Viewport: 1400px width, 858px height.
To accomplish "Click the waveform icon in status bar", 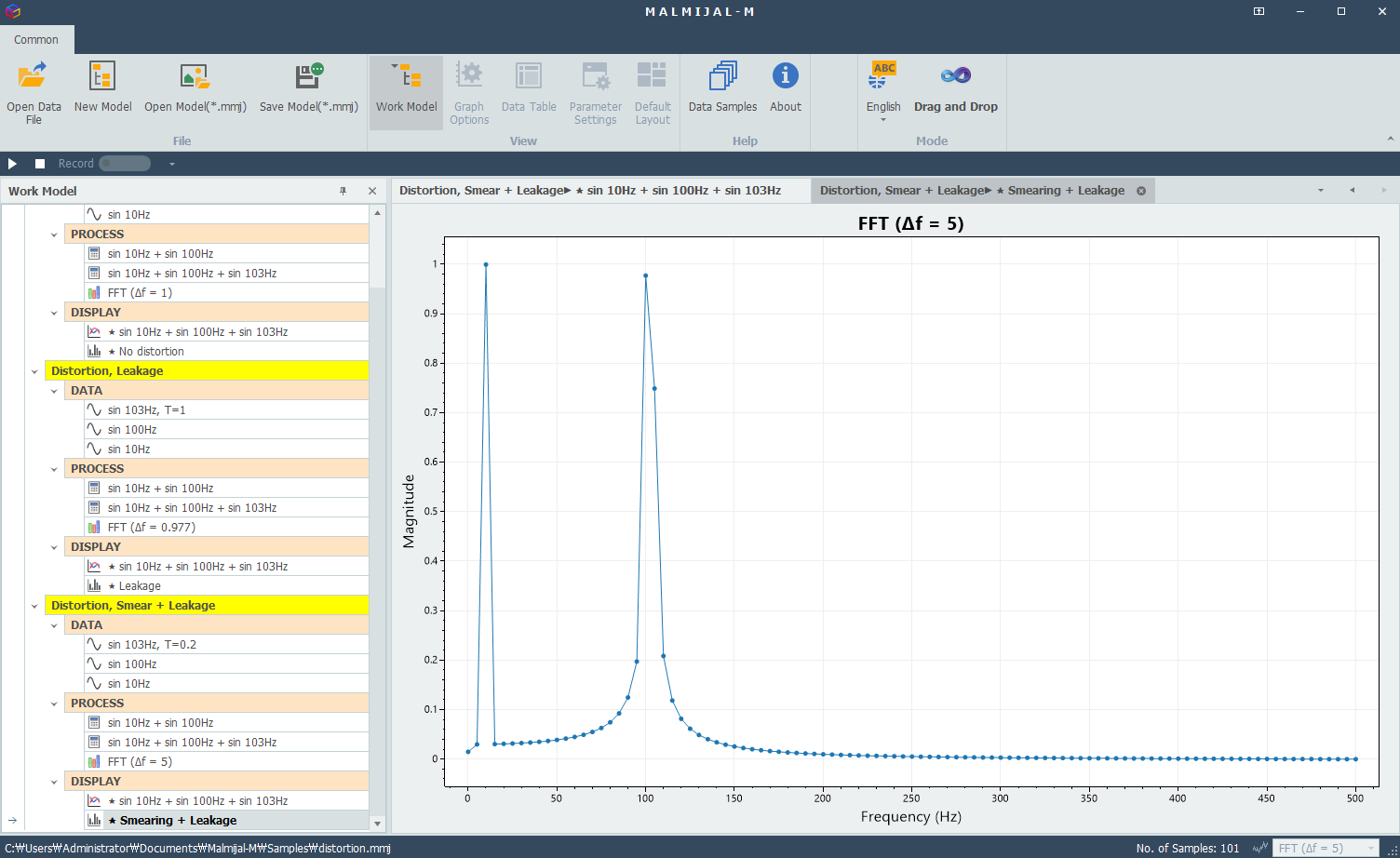I will click(x=1260, y=848).
